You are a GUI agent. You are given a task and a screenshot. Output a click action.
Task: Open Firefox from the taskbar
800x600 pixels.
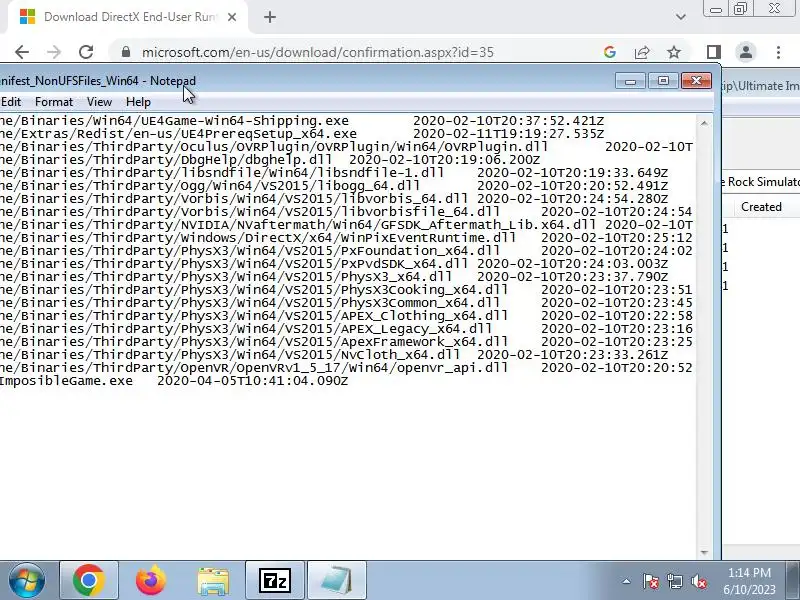[x=151, y=581]
